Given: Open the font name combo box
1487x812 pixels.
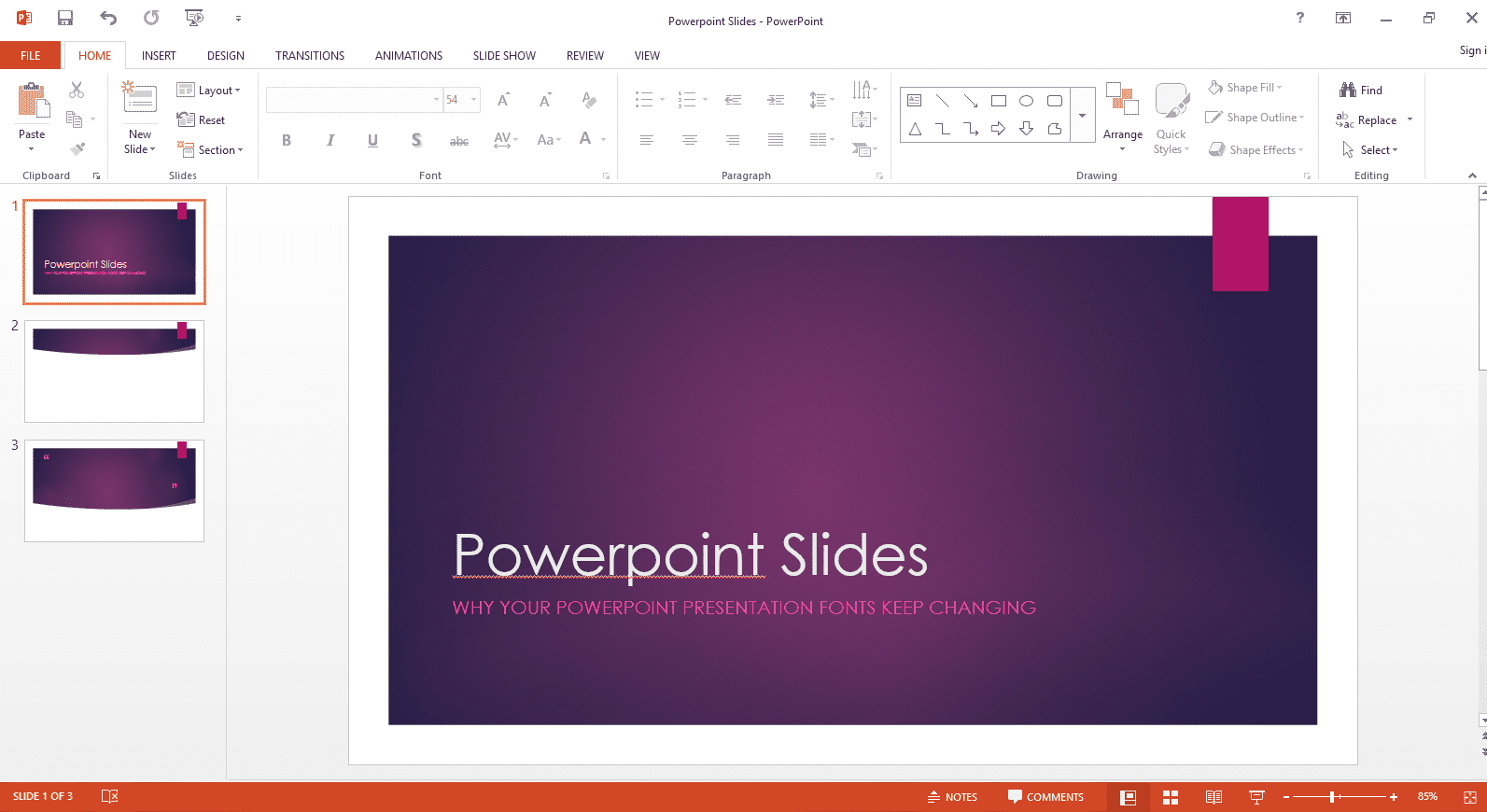Looking at the screenshot, I should pos(354,100).
